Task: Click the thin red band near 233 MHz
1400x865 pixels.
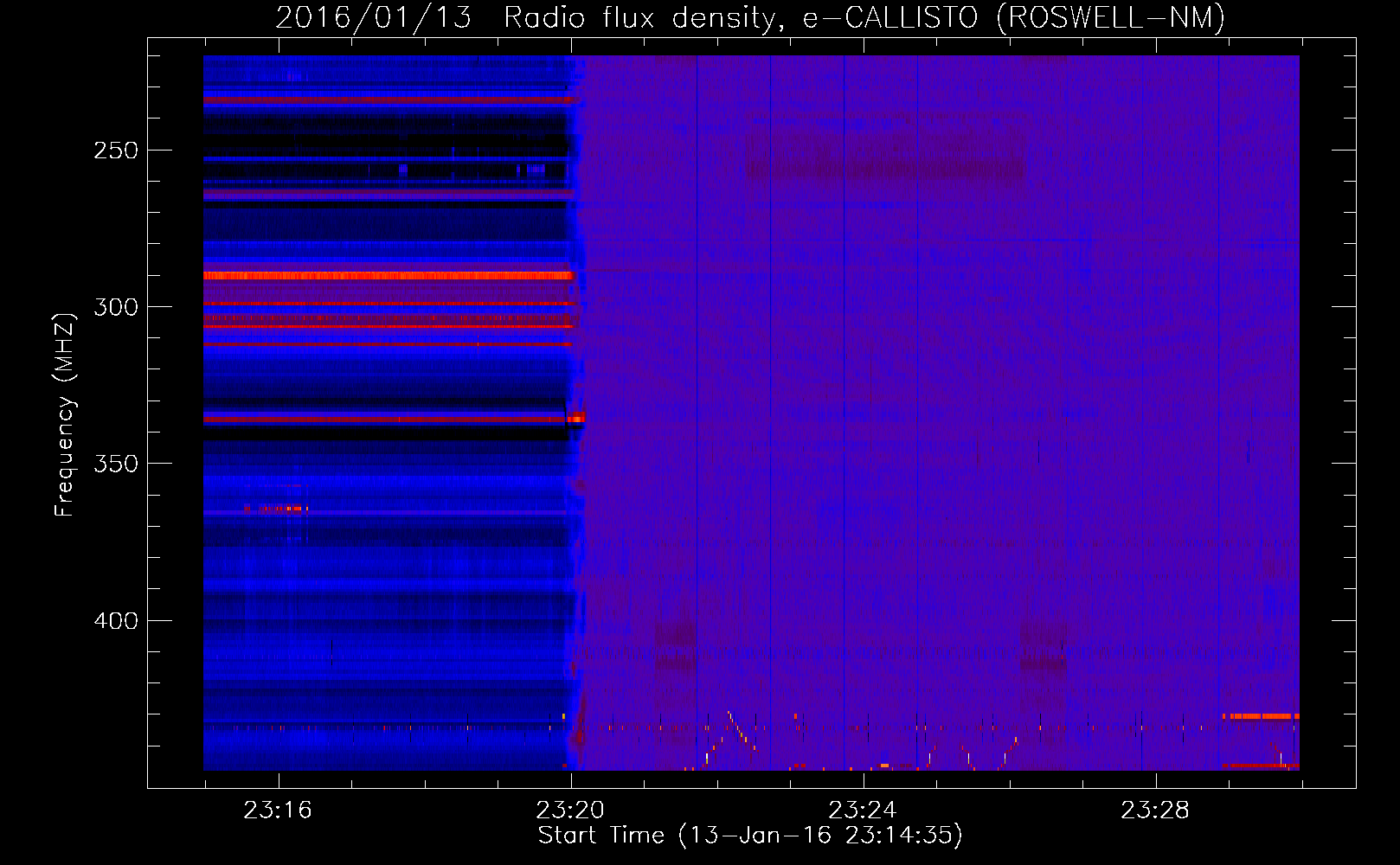Action: (x=389, y=99)
